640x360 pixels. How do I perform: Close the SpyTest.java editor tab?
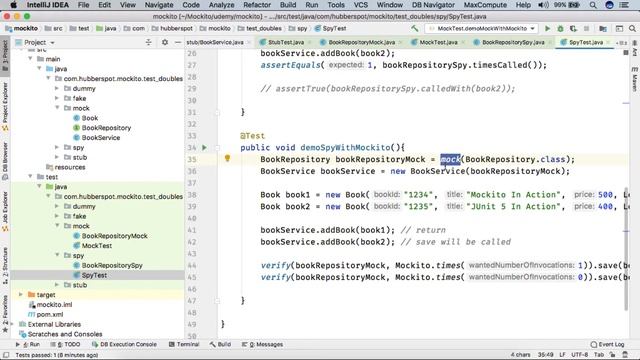coord(608,42)
